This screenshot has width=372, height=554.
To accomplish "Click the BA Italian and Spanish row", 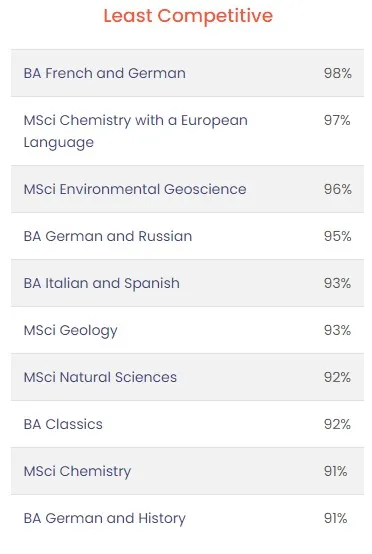I will pos(187,283).
